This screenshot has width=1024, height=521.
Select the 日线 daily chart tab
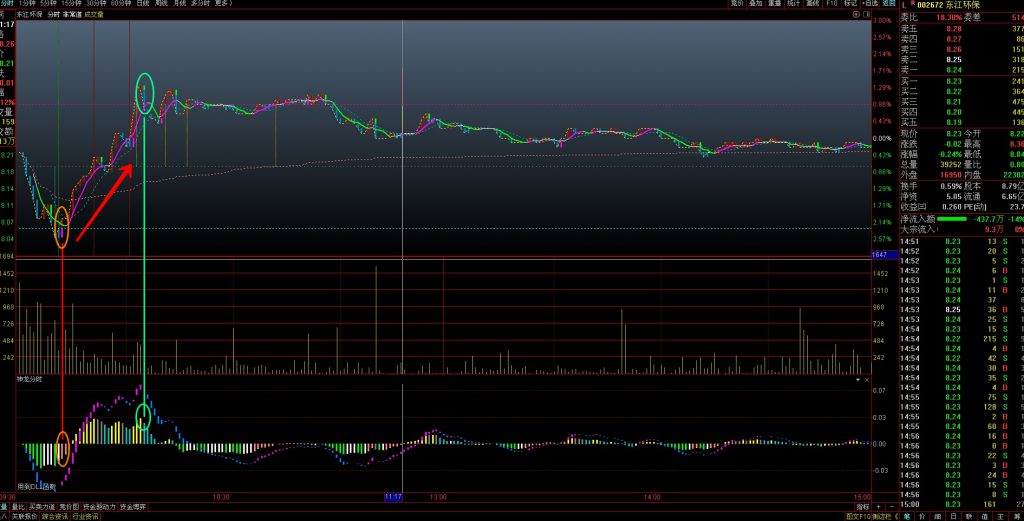[143, 4]
